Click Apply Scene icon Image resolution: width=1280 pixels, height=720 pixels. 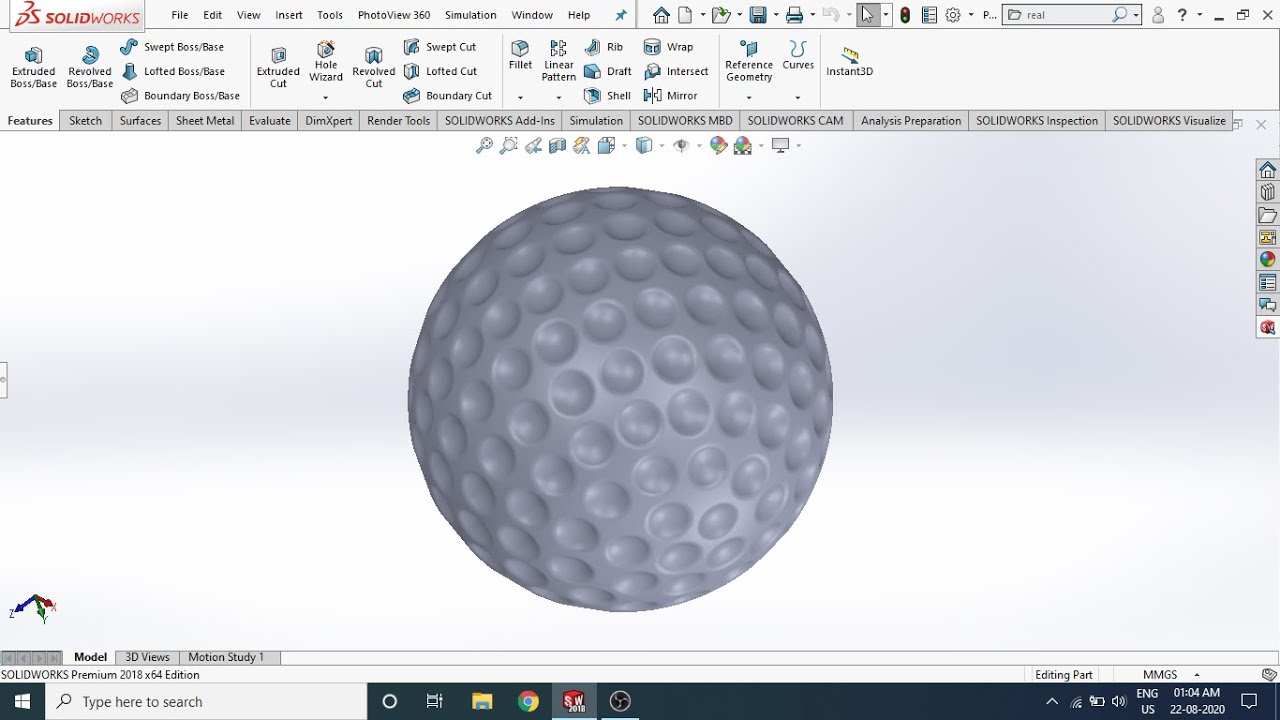pos(742,146)
